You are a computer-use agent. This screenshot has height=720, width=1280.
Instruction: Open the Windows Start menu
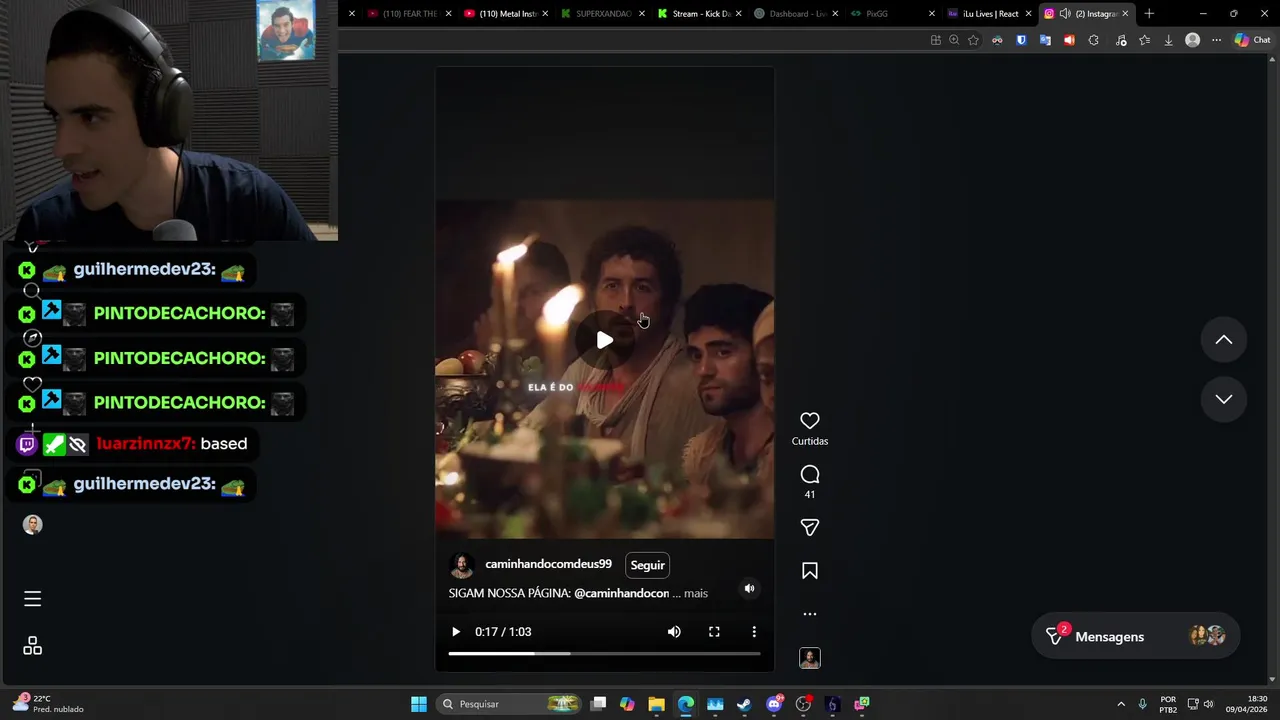click(419, 704)
